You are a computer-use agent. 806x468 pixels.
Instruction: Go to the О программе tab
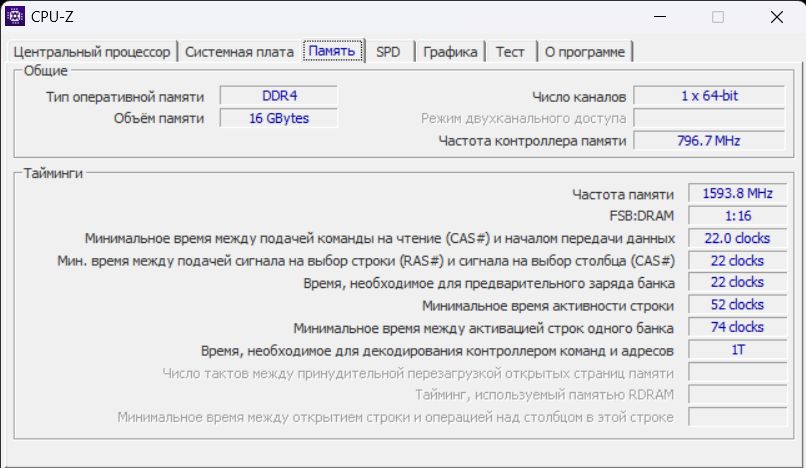(x=584, y=52)
